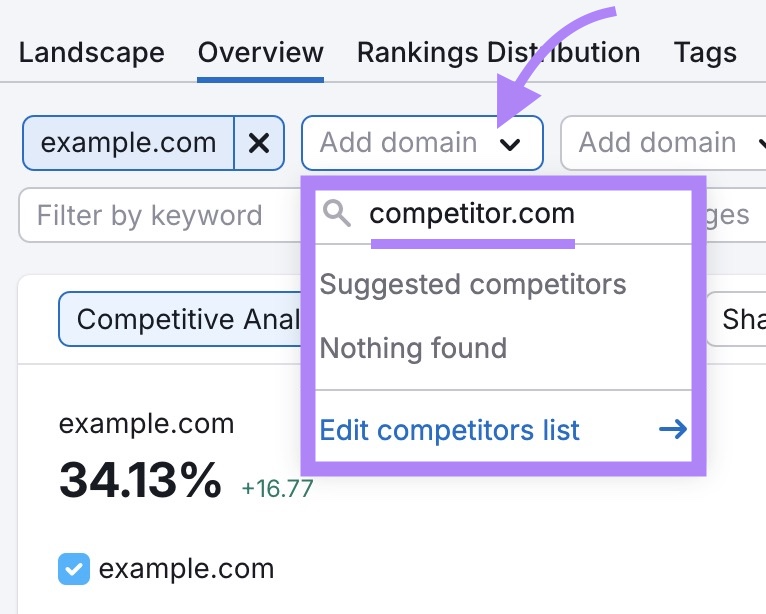Switch to the Landscape tab
This screenshot has width=766, height=614.
coord(91,52)
